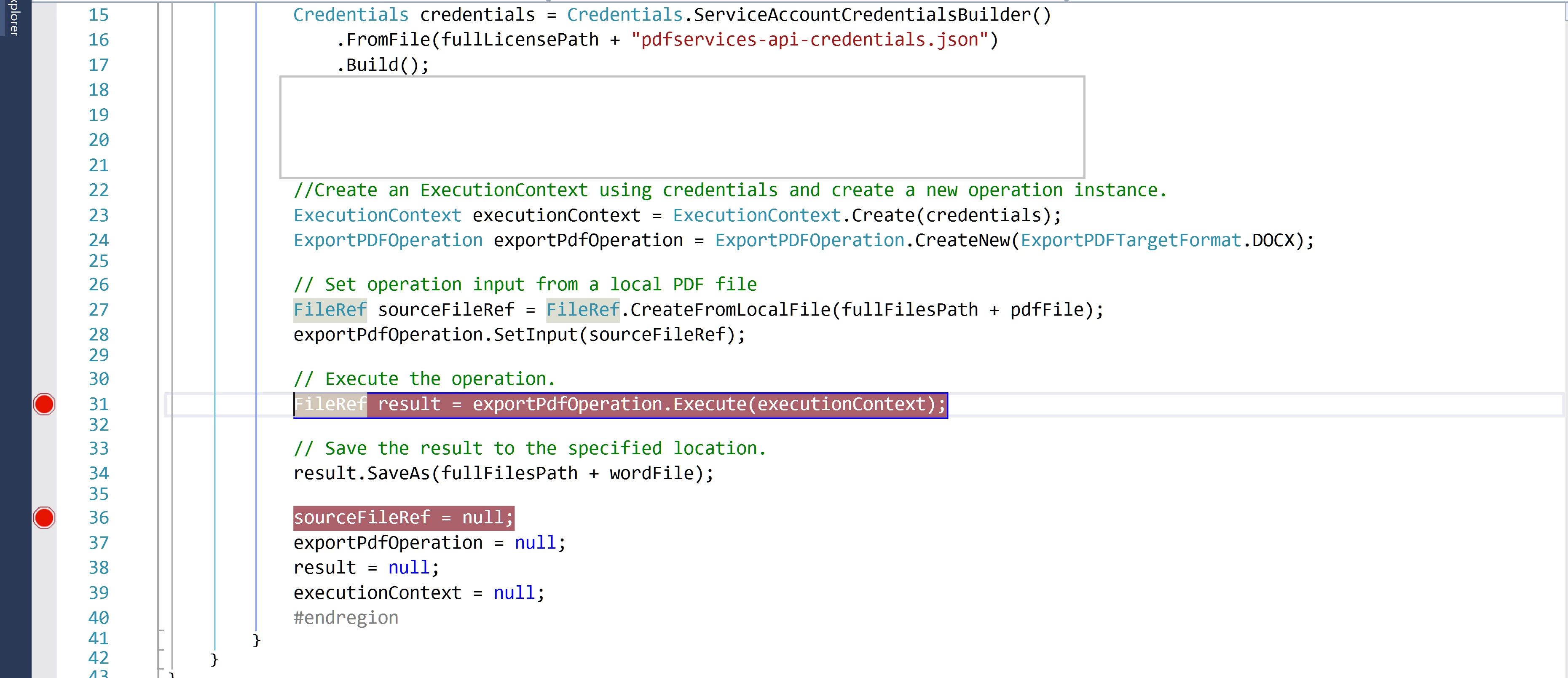The width and height of the screenshot is (1568, 678).
Task: Click the ExportPDFTargetFormat type name
Action: click(1130, 241)
